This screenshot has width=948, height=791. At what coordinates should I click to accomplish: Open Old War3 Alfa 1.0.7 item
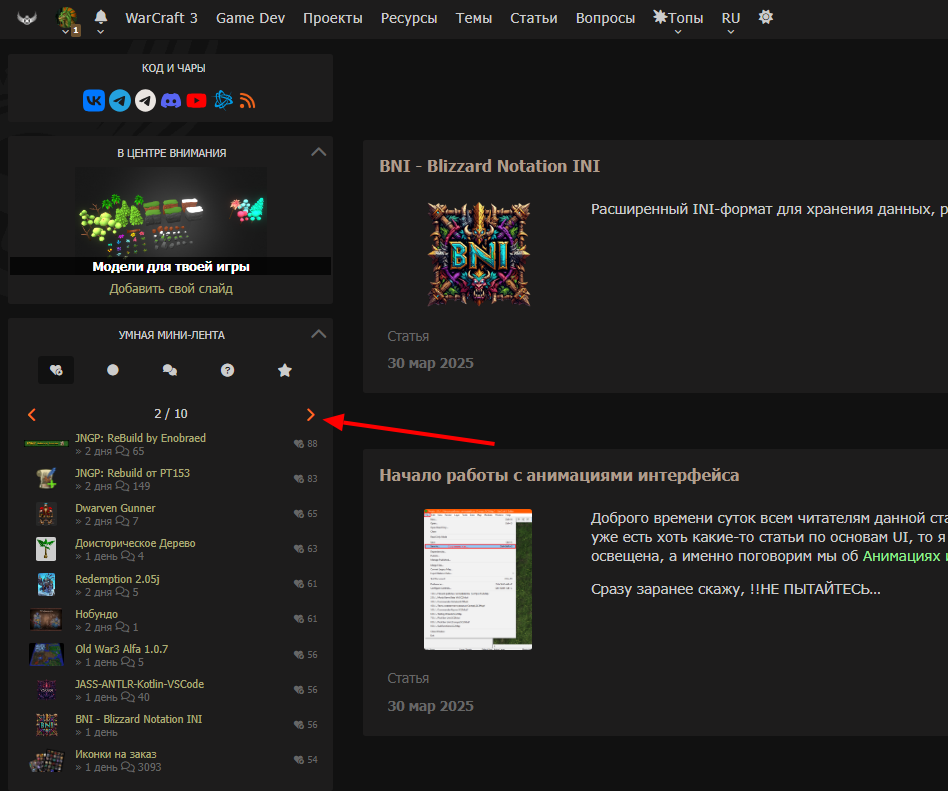(122, 649)
